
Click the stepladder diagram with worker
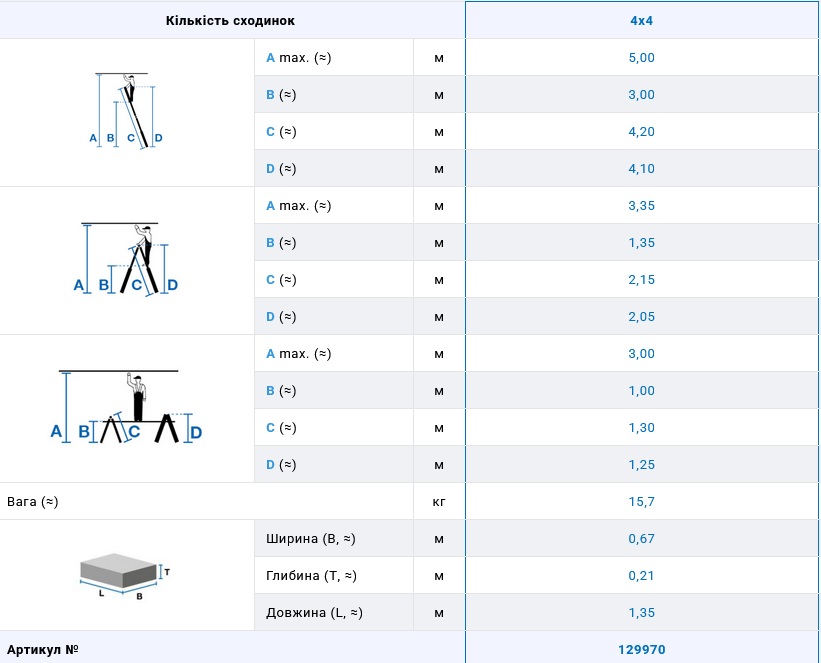126,259
